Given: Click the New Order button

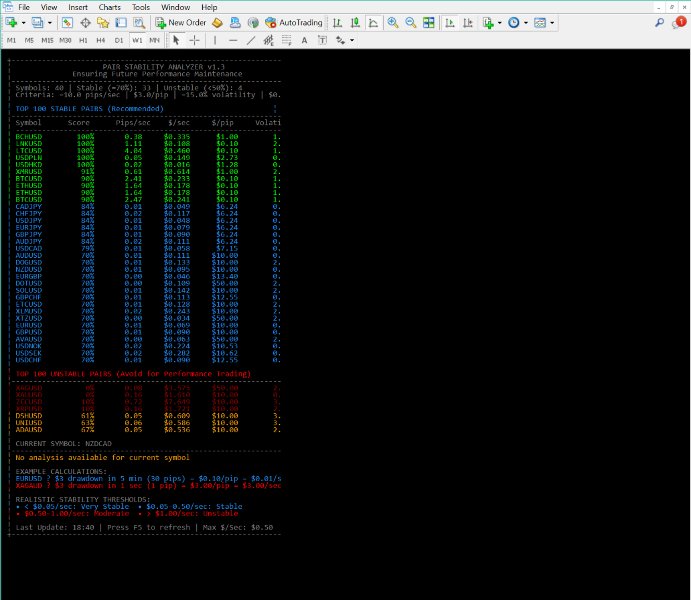Looking at the screenshot, I should point(181,22).
